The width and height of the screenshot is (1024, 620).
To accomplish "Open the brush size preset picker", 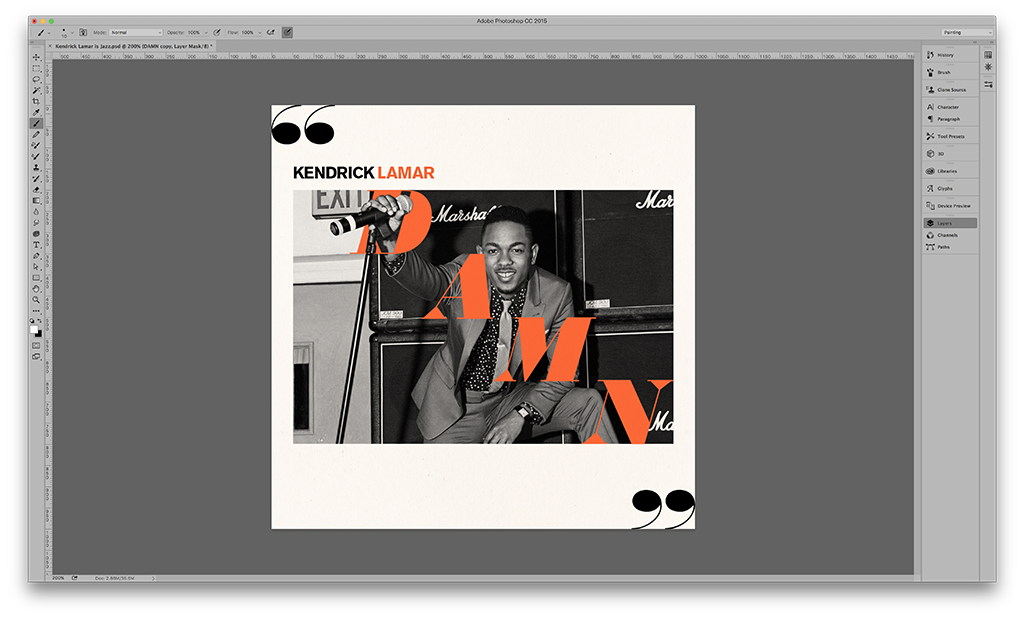I will pos(67,32).
